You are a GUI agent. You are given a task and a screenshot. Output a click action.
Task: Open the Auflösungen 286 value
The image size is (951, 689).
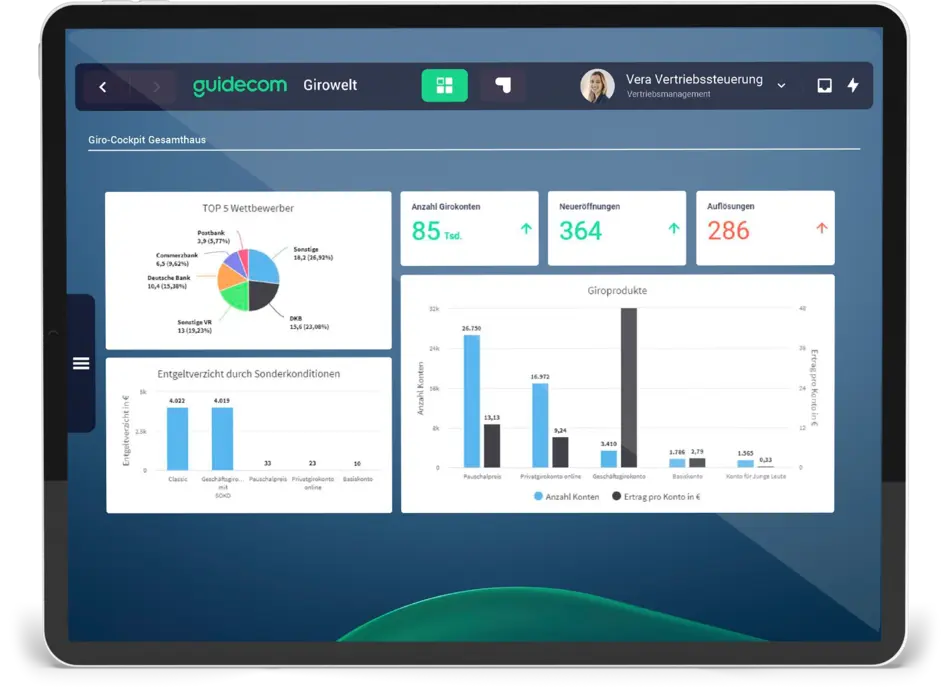click(x=728, y=230)
